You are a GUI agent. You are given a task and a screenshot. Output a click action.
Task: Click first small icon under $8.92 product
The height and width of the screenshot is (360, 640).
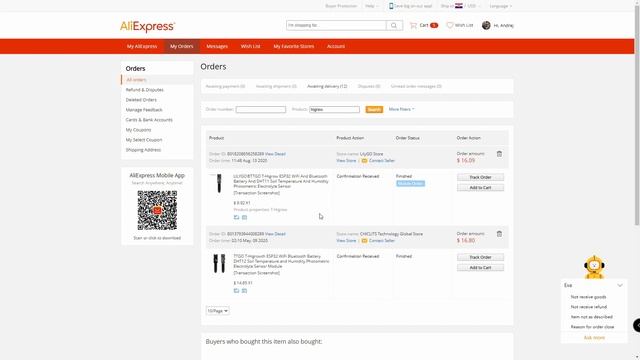click(x=236, y=217)
